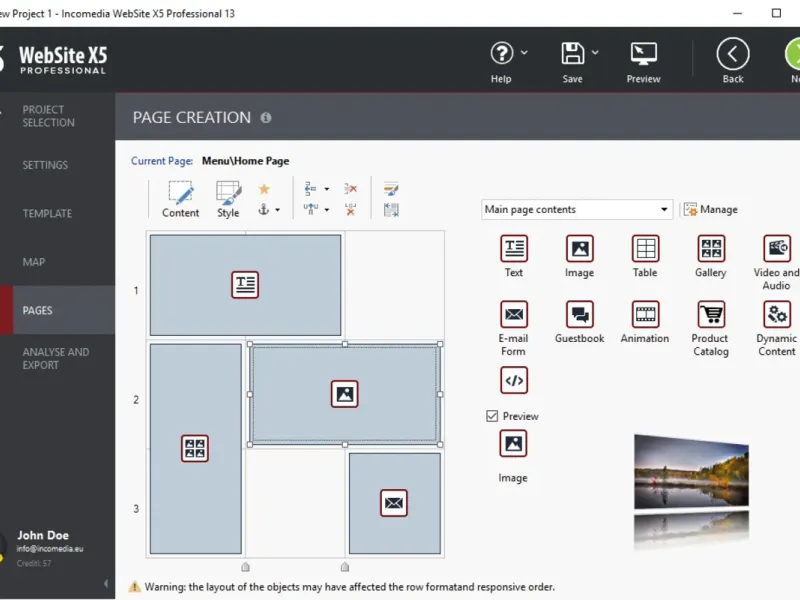Expand the anchor dropdown arrow
This screenshot has height=600, width=800.
[x=278, y=210]
